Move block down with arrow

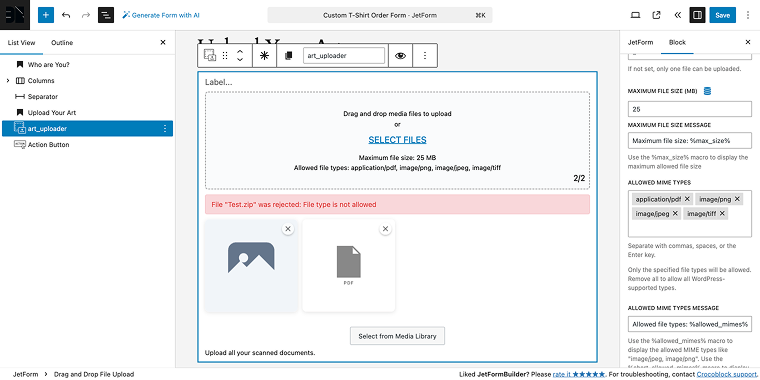tap(239, 60)
